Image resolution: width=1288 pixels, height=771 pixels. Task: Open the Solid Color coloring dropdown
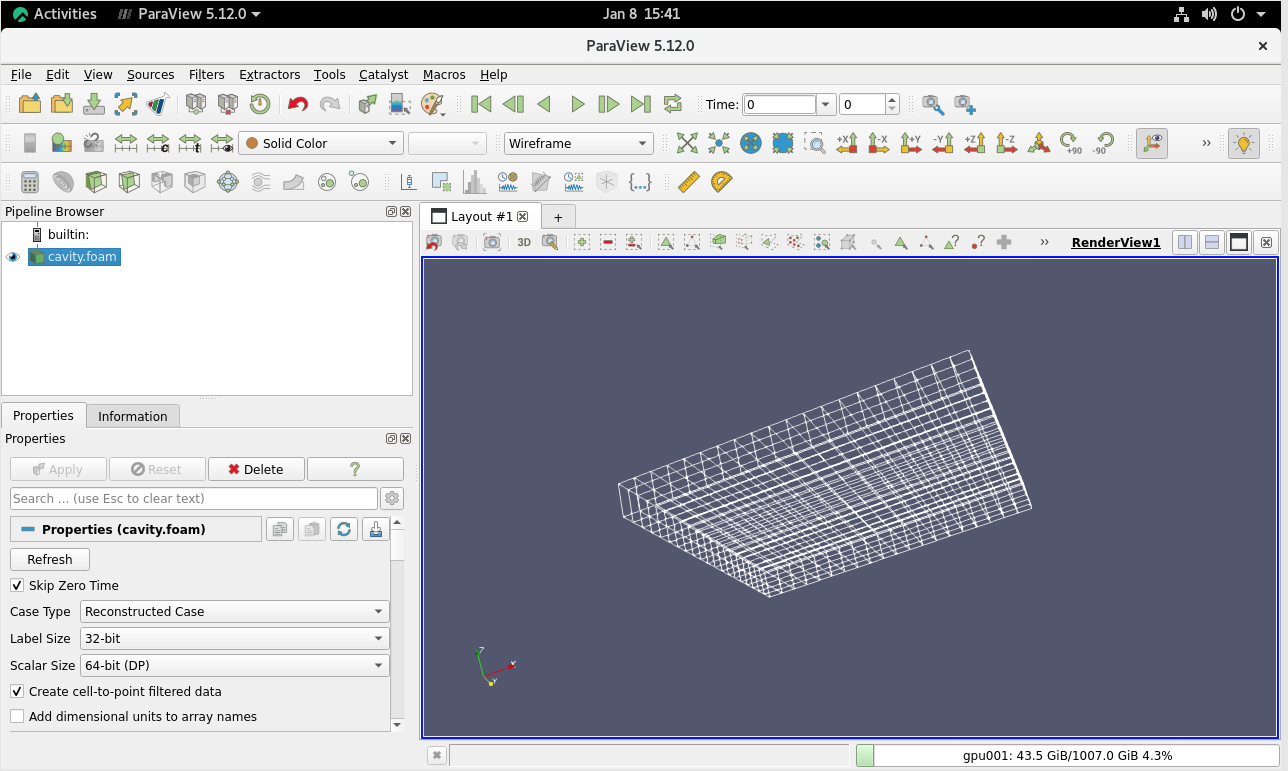[x=320, y=143]
